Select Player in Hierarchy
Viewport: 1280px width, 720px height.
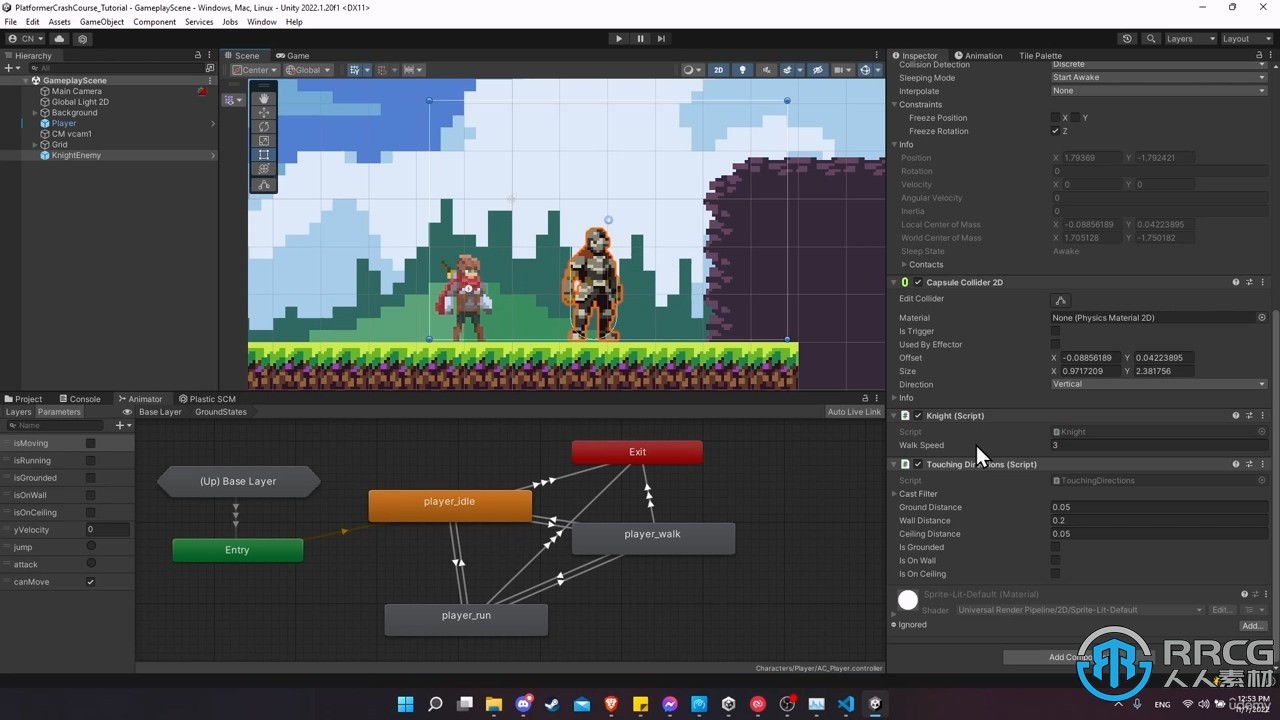pos(64,123)
